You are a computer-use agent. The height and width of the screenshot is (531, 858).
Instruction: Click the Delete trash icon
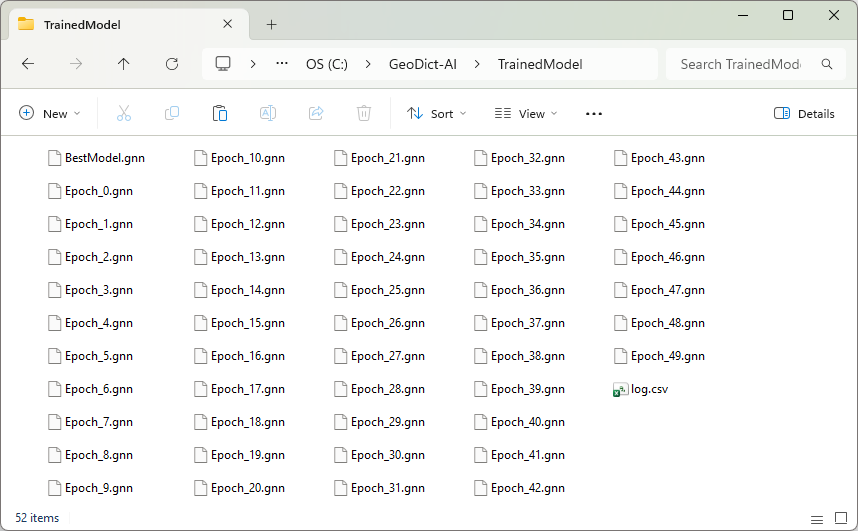point(364,113)
